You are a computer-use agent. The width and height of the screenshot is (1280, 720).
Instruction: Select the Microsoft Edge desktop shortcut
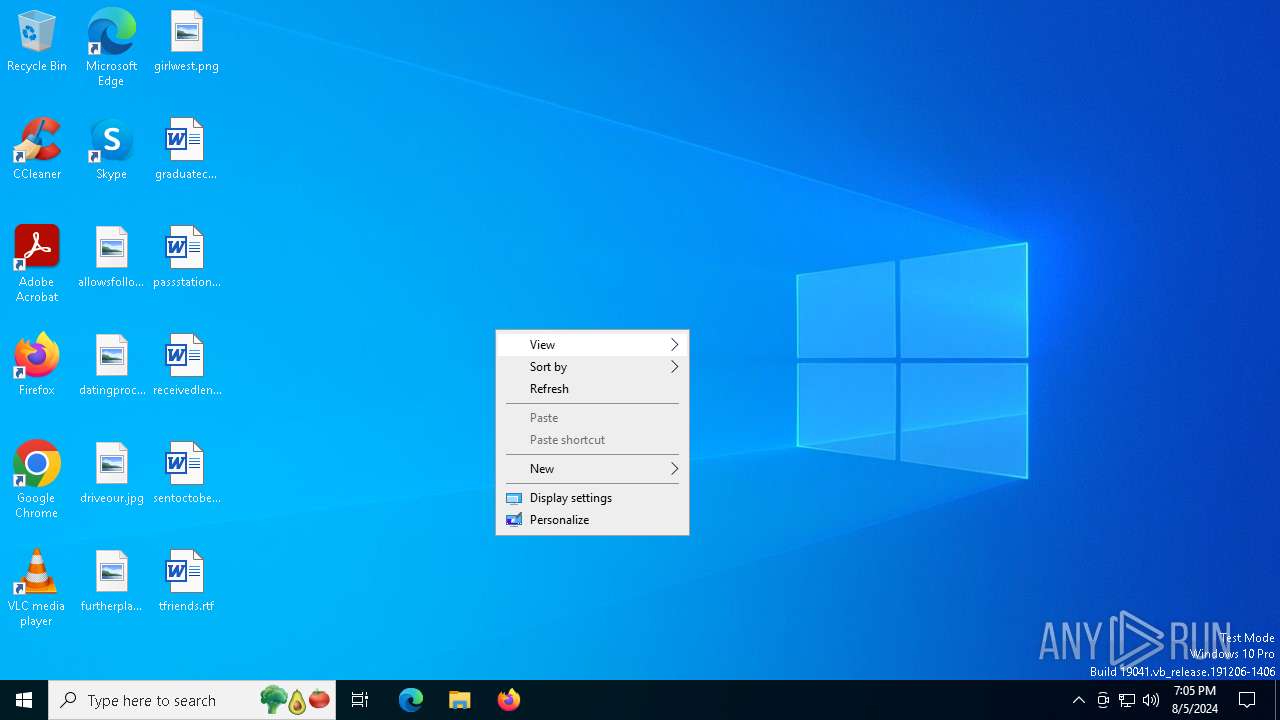111,48
